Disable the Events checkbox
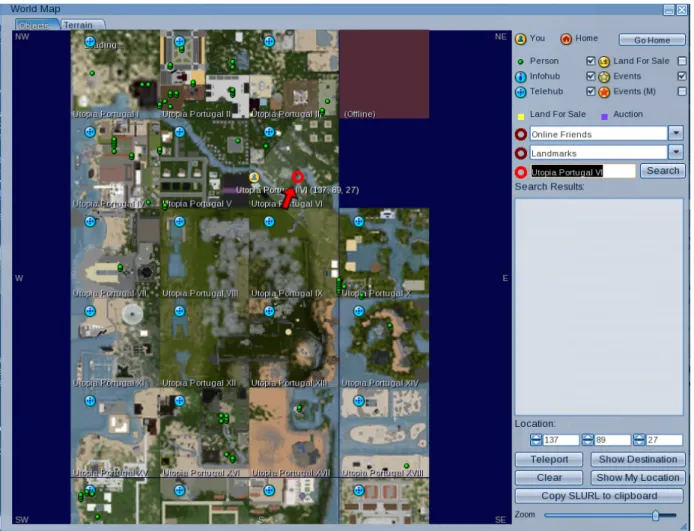This screenshot has height=531, width=694. click(682, 76)
